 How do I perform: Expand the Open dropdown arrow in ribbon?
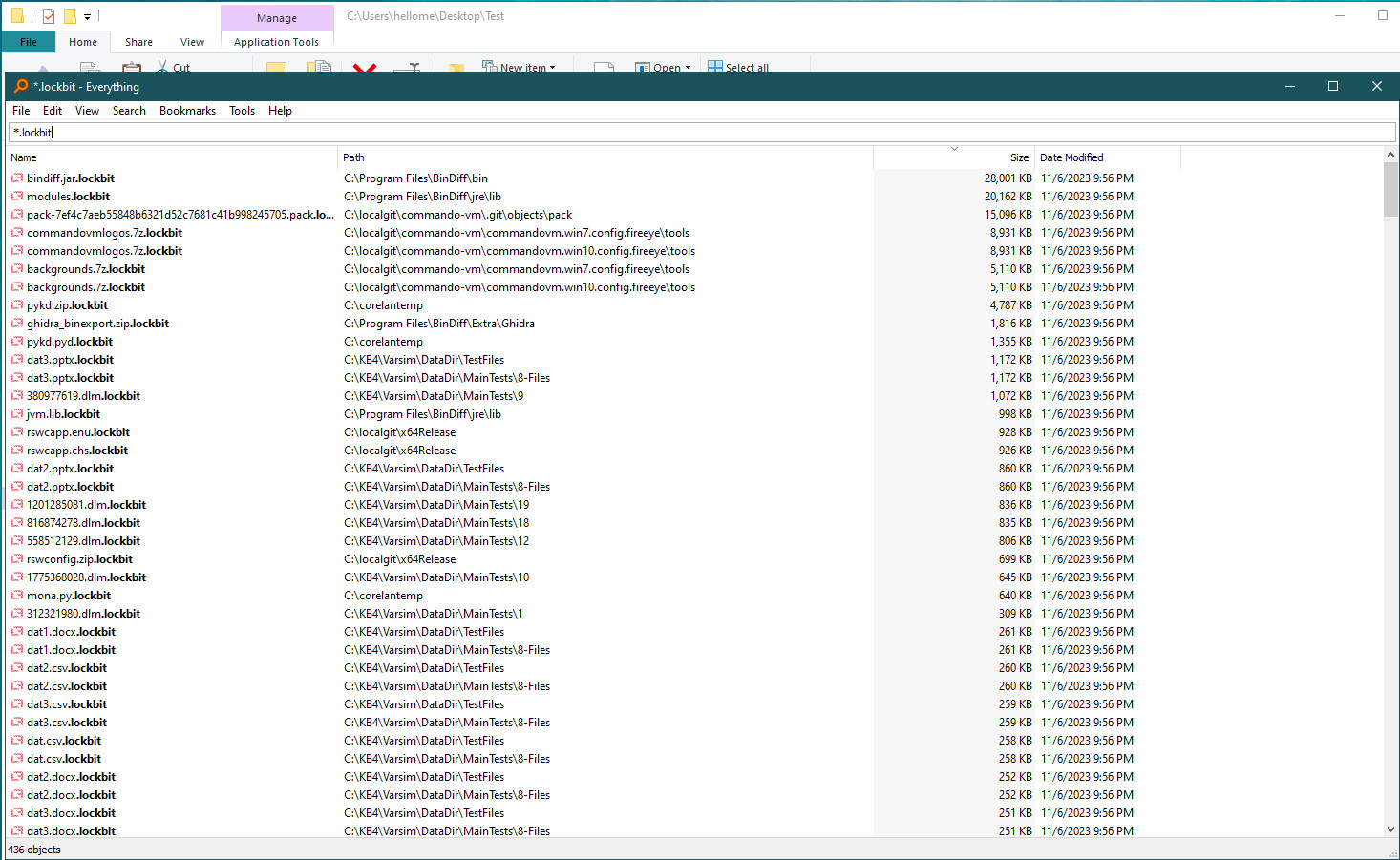coord(688,68)
